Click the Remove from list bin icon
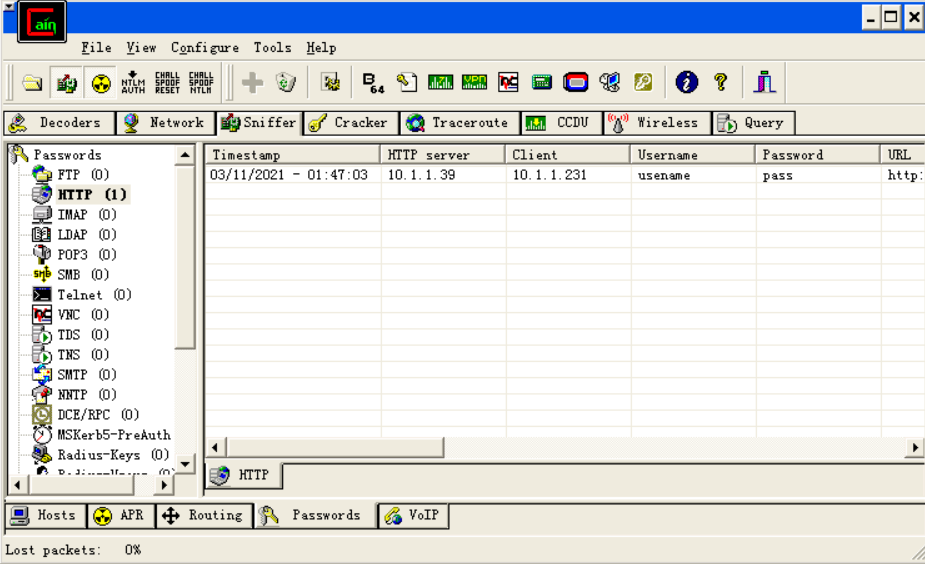This screenshot has width=925, height=564. pos(286,83)
